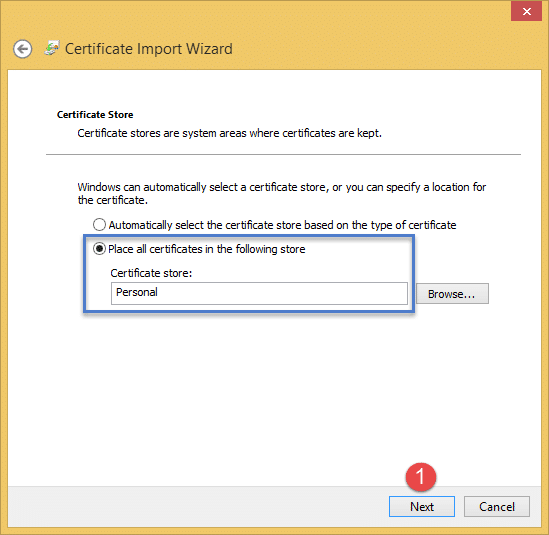The height and width of the screenshot is (535, 549).
Task: Select the Place all certificates radio circle
Action: [99, 249]
